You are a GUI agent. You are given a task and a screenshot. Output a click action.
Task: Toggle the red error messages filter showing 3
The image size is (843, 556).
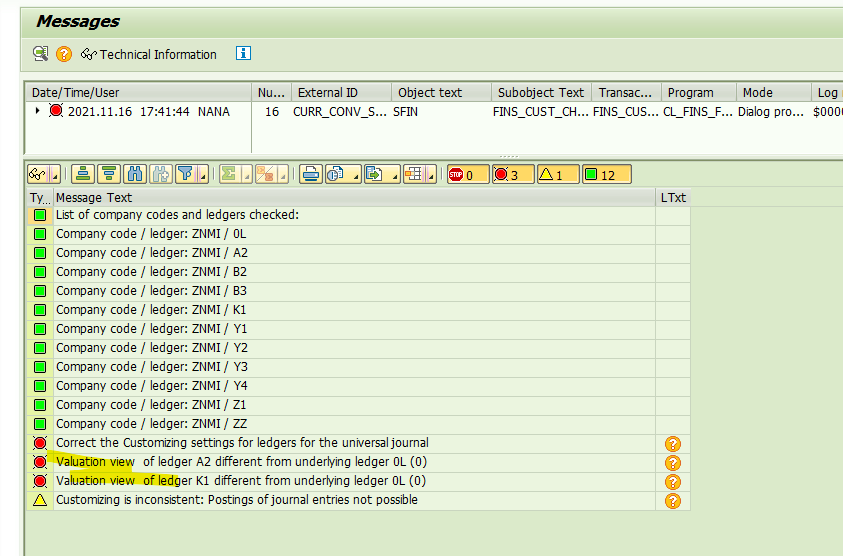pyautogui.click(x=512, y=174)
